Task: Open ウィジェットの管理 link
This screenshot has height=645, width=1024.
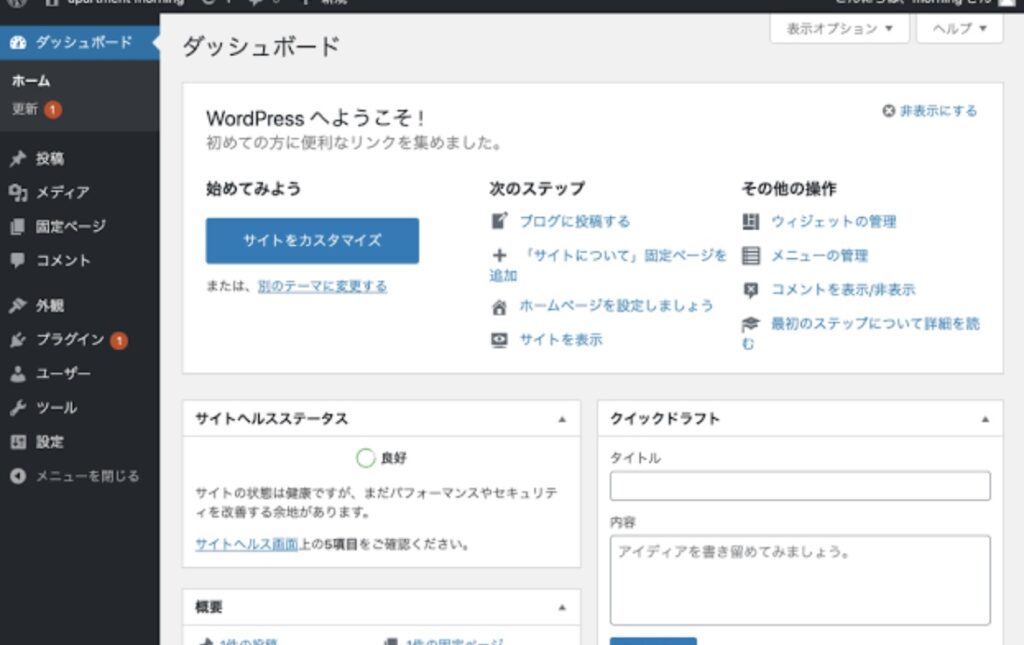Action: tap(833, 222)
